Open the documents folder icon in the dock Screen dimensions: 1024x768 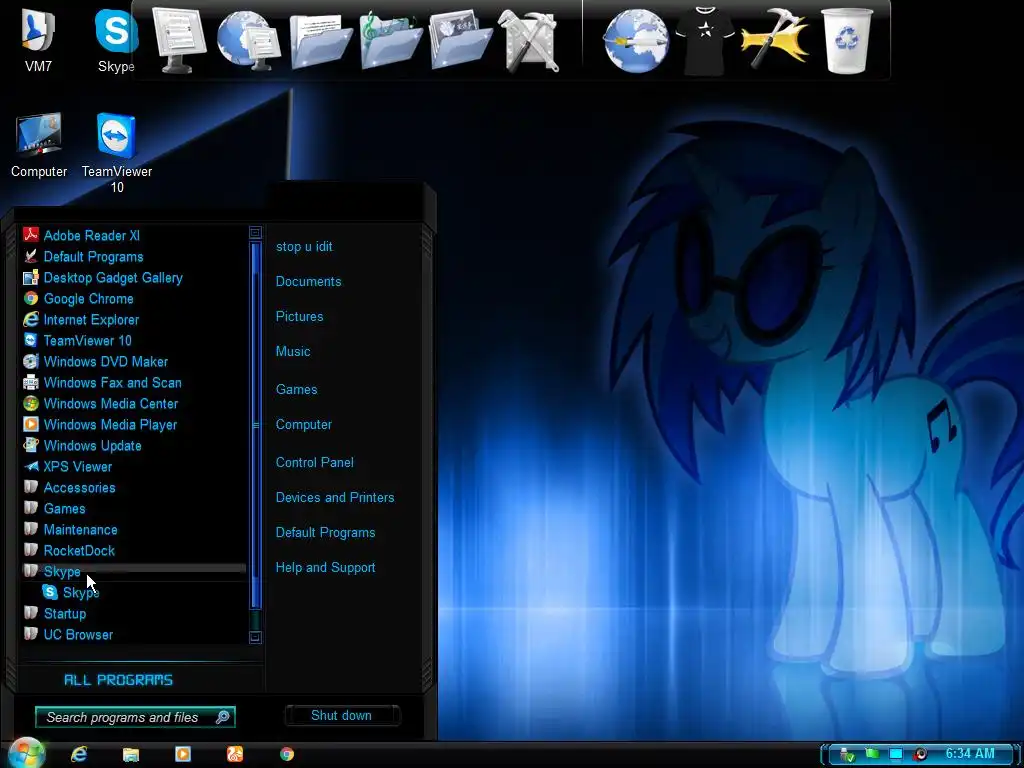tap(320, 40)
